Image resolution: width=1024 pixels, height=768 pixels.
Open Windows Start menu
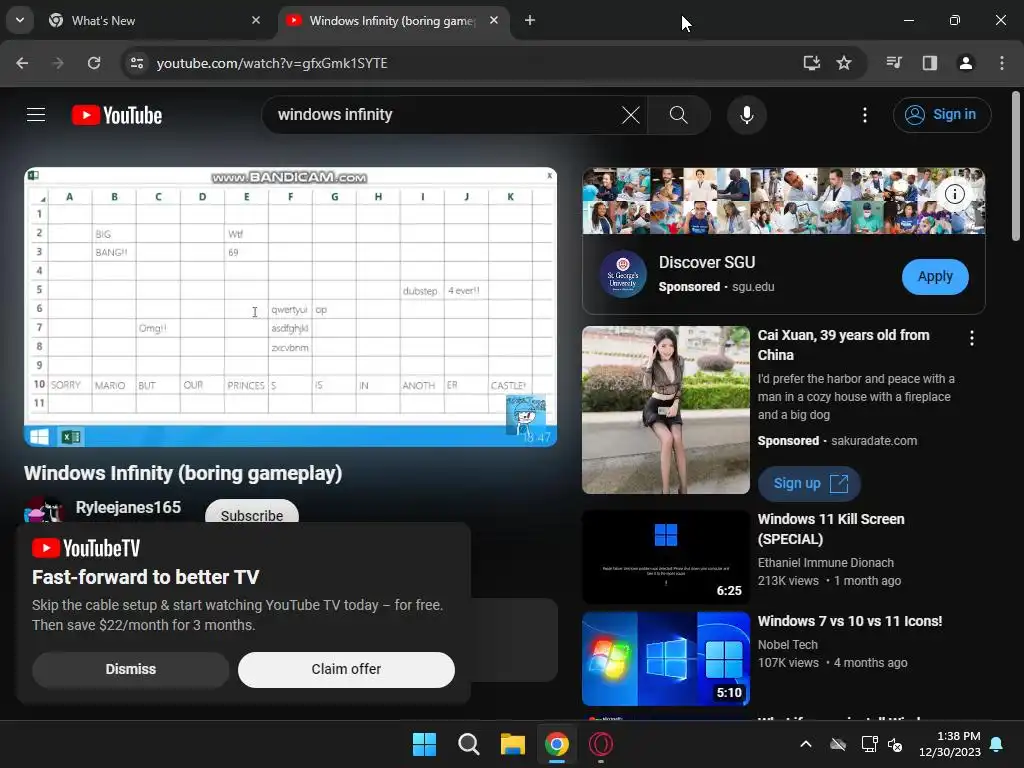(424, 744)
